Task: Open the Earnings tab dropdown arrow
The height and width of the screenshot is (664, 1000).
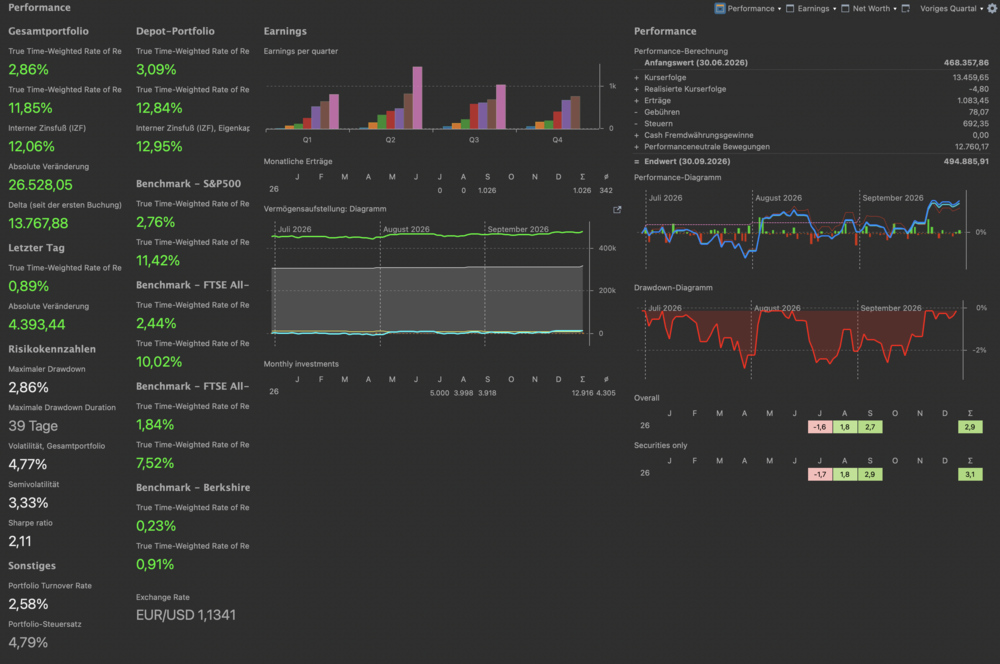Action: coord(834,9)
